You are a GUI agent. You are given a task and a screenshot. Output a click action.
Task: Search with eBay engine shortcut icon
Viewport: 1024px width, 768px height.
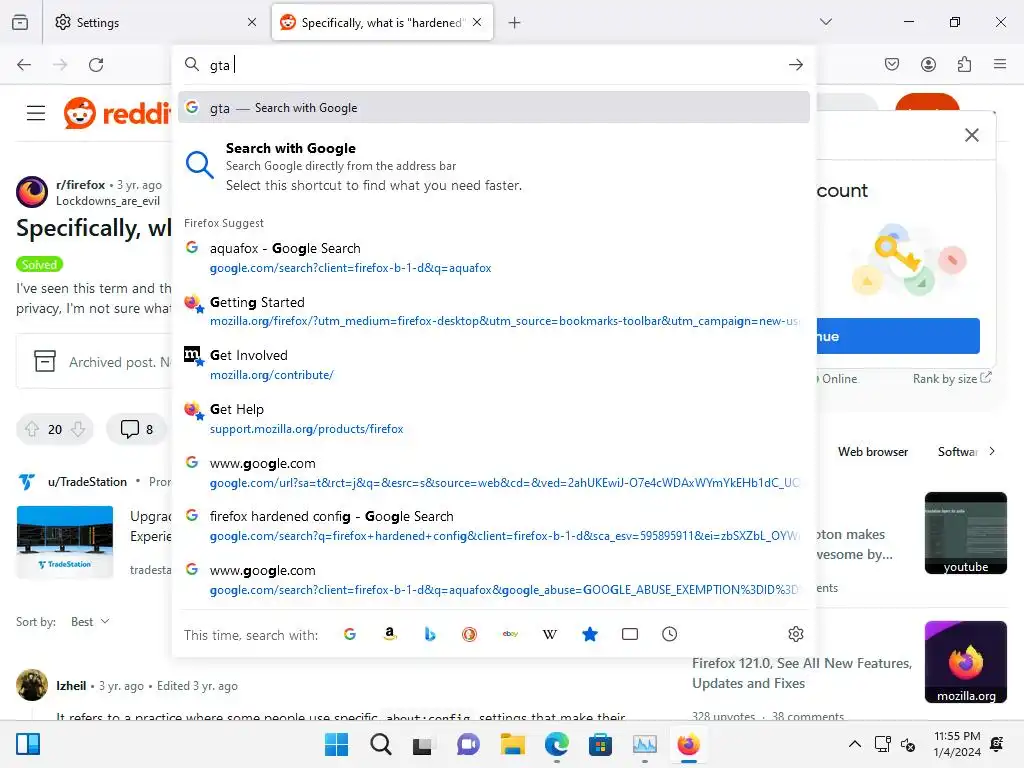tap(510, 634)
